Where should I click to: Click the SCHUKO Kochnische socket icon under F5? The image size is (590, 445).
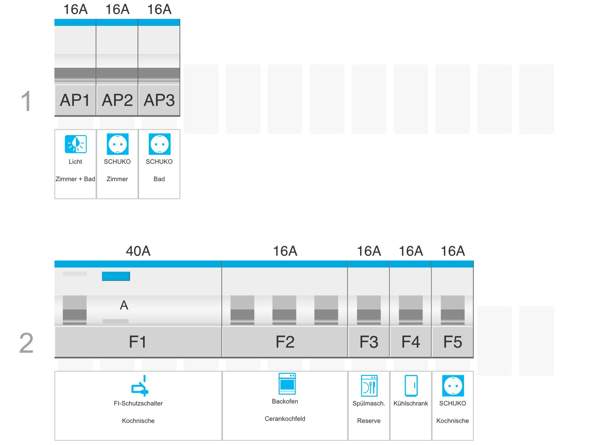click(453, 386)
